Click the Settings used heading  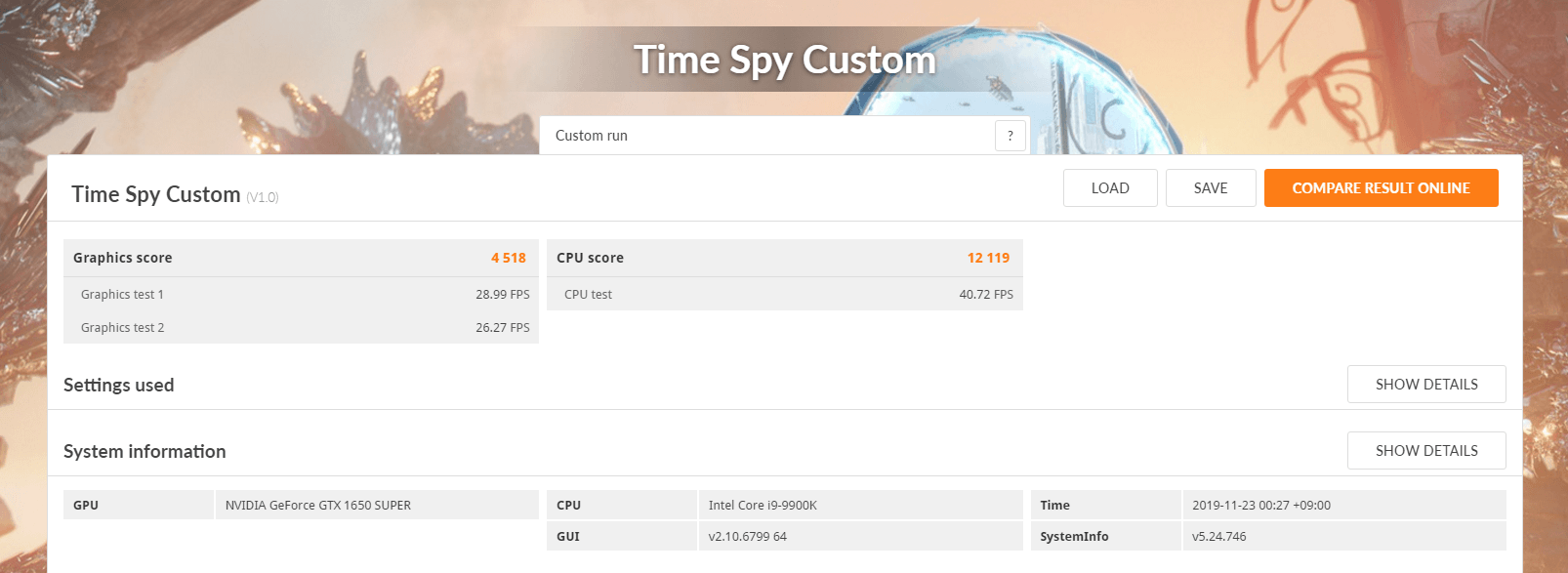point(119,385)
